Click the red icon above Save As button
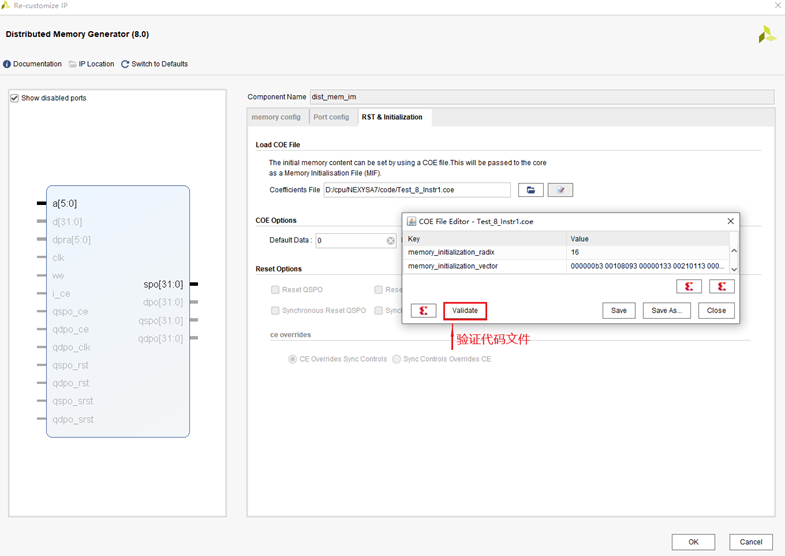 click(x=688, y=287)
